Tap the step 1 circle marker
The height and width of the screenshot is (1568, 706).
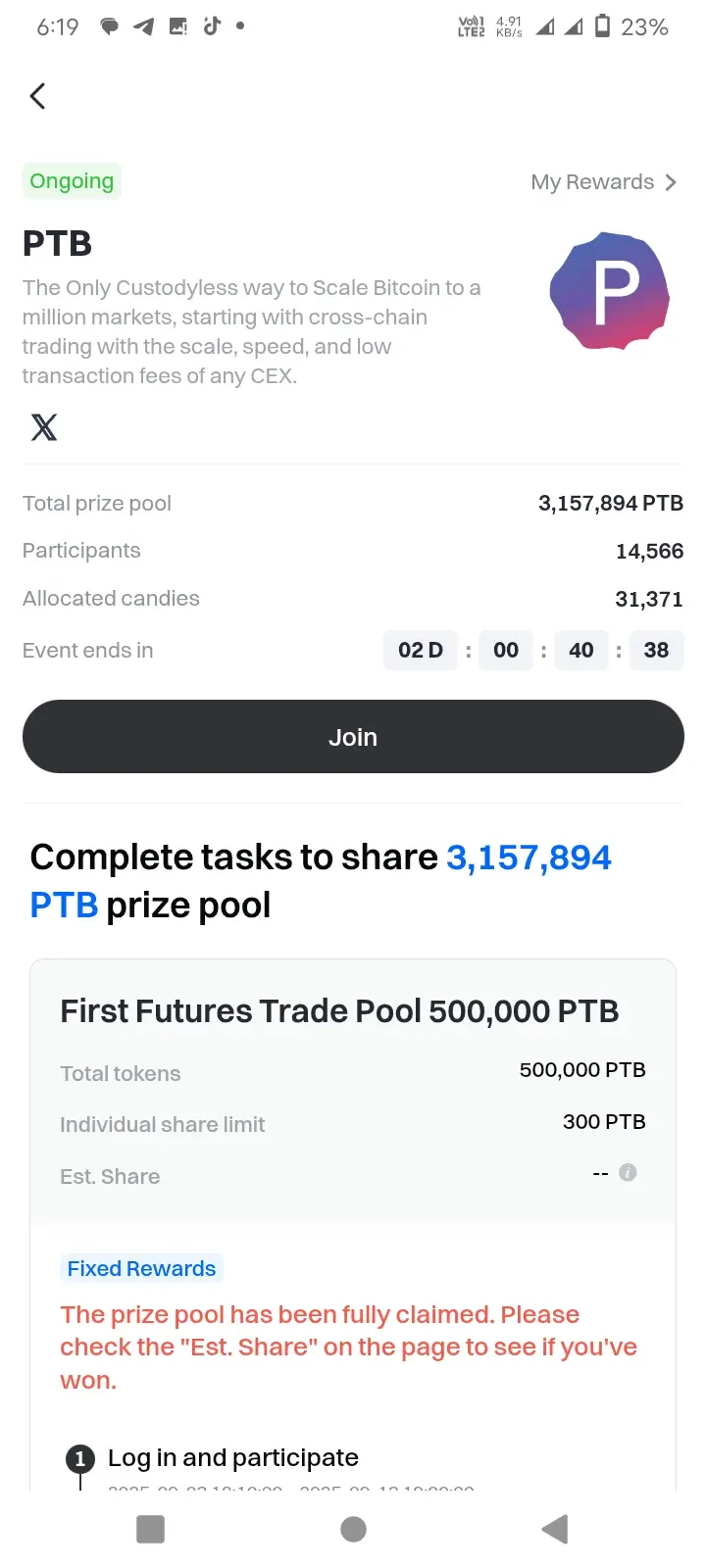pos(80,1459)
